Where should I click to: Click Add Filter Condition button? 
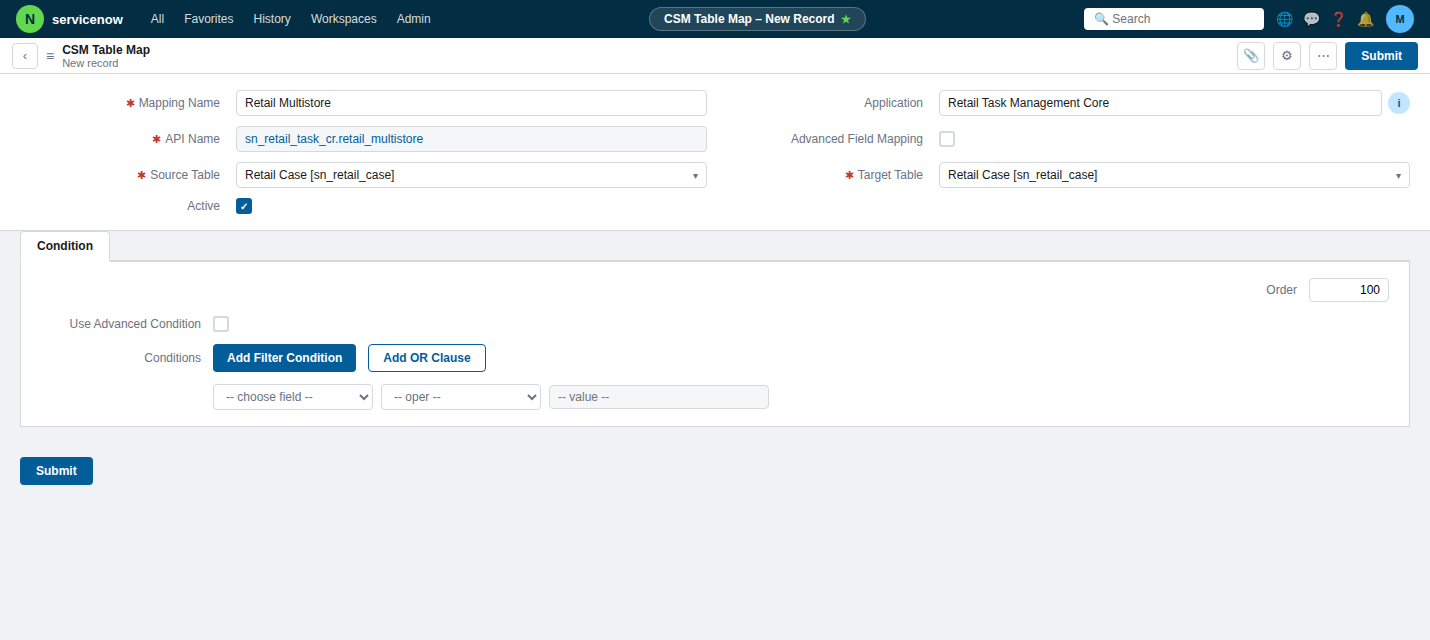(x=284, y=358)
